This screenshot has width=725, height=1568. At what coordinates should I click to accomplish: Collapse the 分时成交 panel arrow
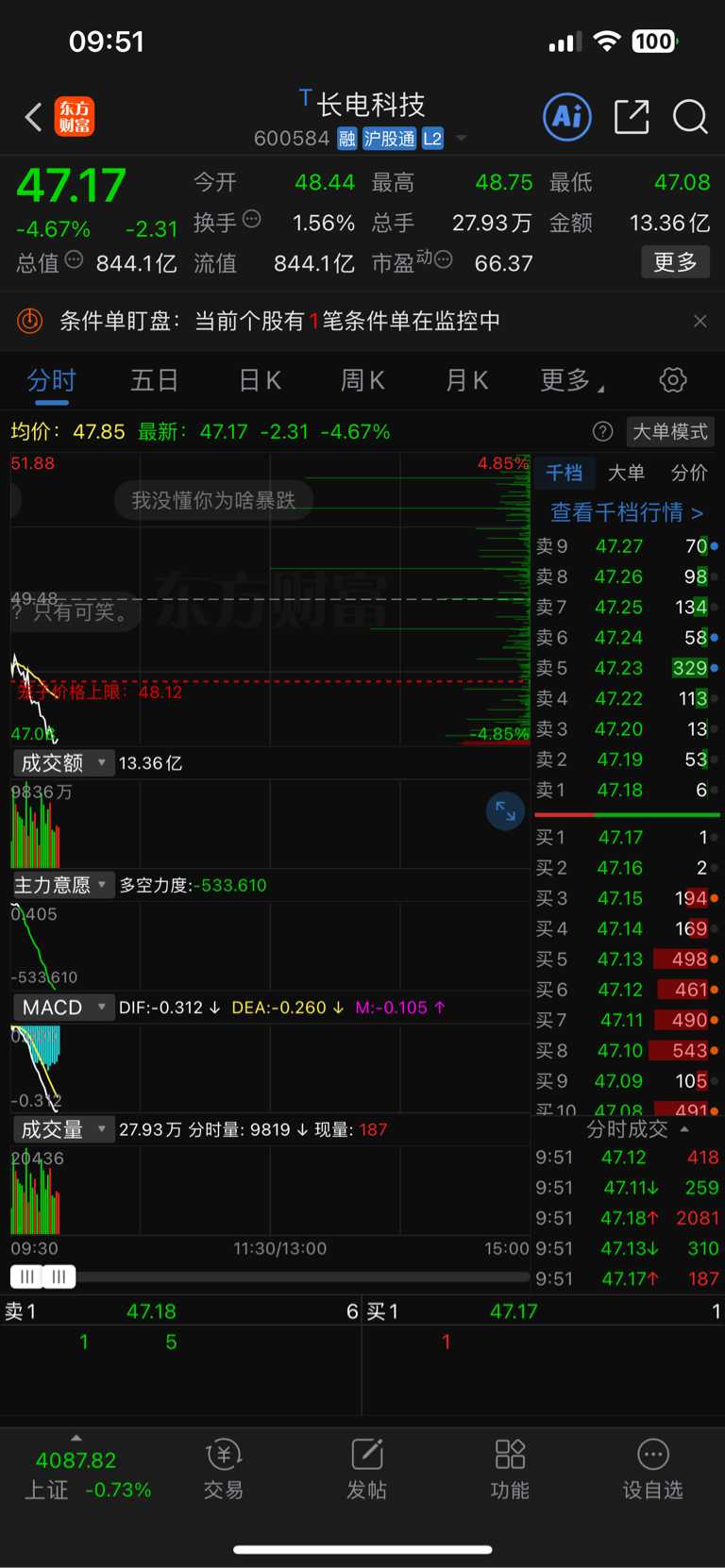click(x=684, y=1129)
